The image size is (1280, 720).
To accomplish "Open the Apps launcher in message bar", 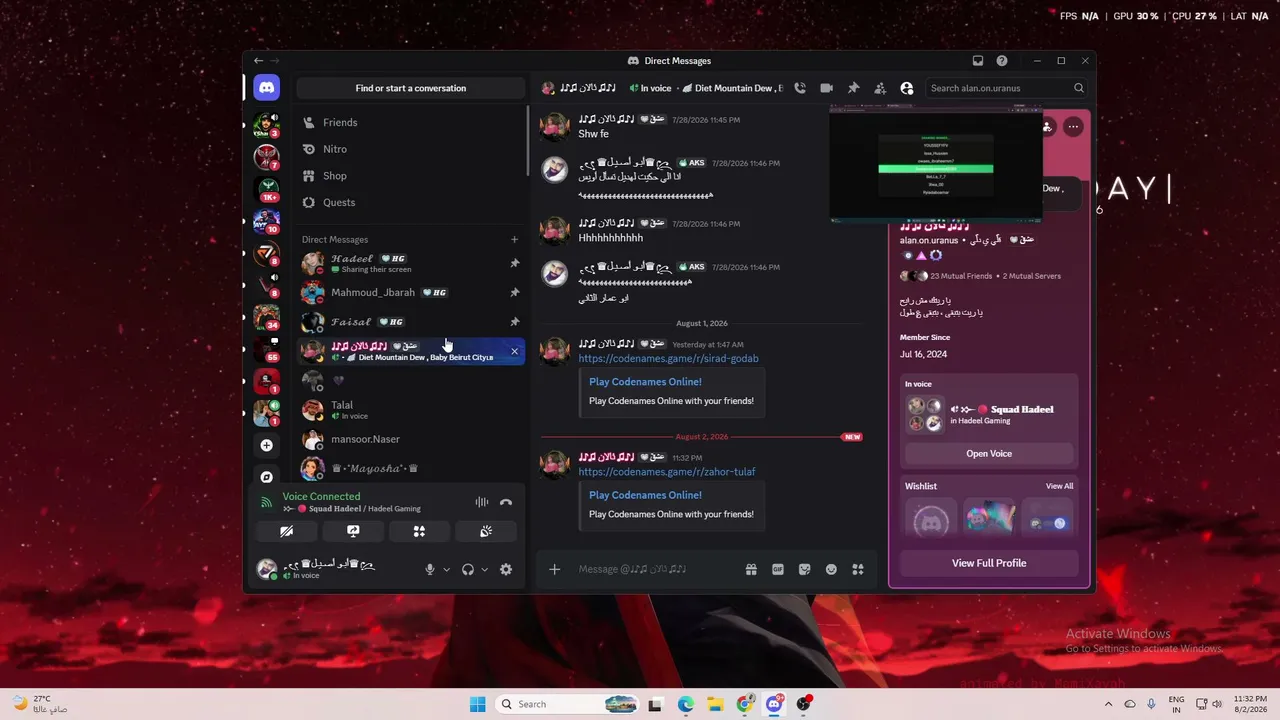I will (x=857, y=569).
